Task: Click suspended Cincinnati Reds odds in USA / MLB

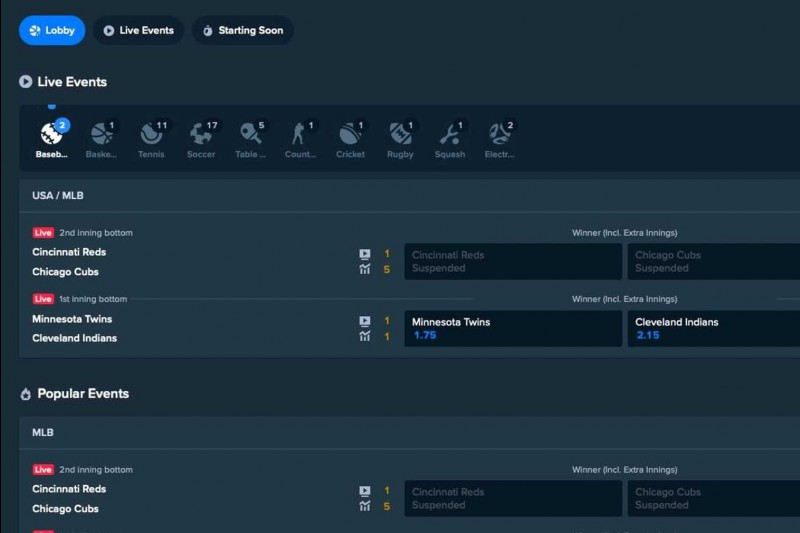Action: tap(513, 261)
